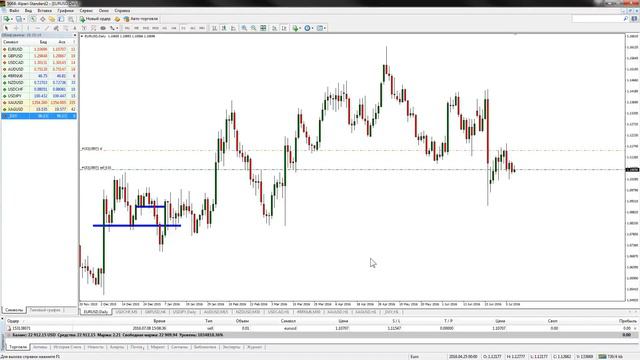Expand Profiles dropdown arrow

(24, 19)
